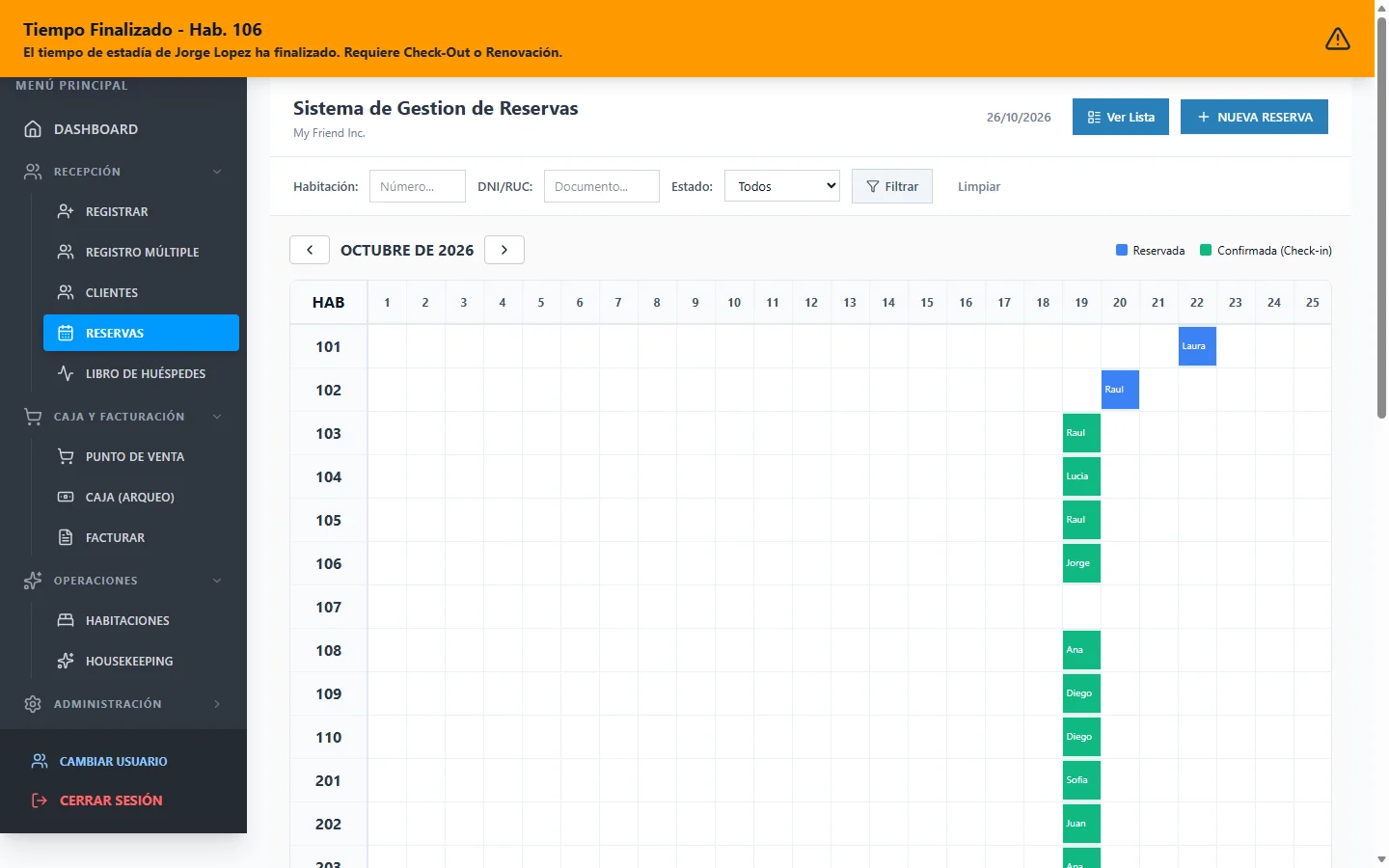
Task: Go to next month arrow button
Action: click(x=504, y=250)
